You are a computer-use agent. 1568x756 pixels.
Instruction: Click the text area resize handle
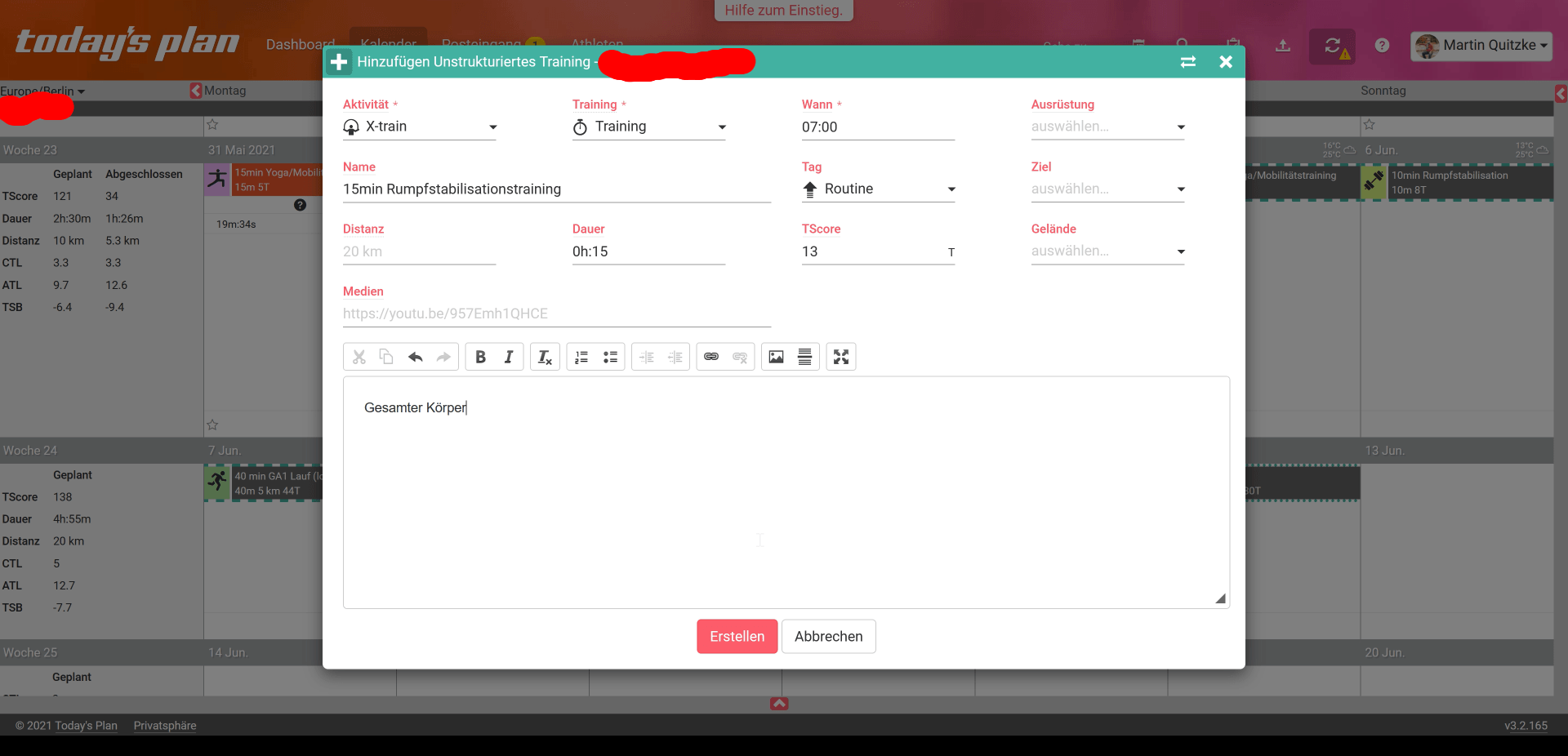coord(1221,598)
